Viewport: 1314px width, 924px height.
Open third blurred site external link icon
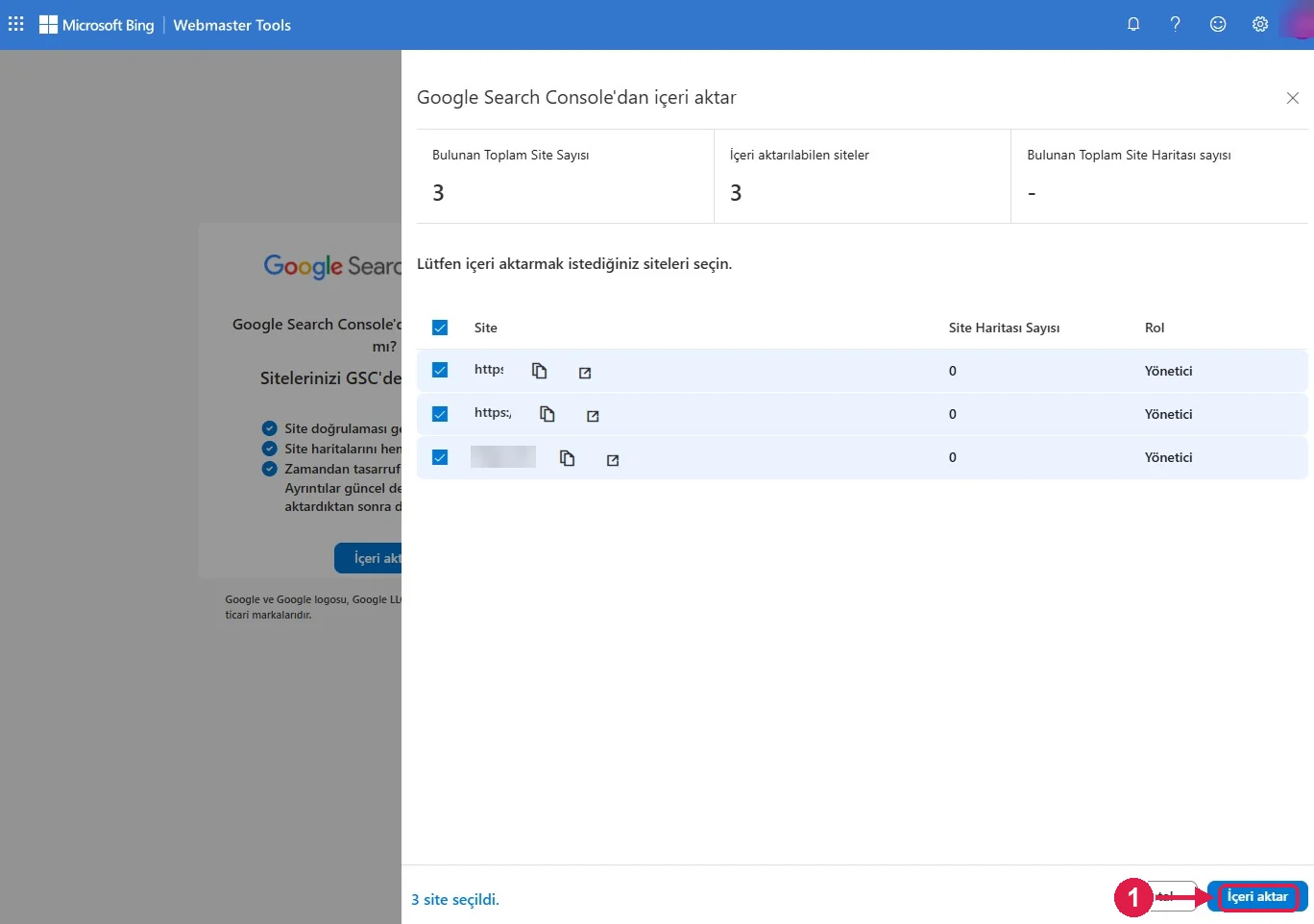click(x=613, y=460)
